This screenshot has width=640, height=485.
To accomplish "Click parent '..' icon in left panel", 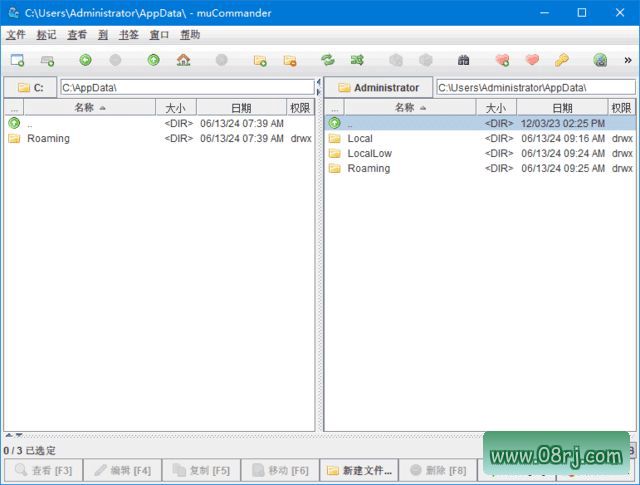I will point(14,123).
